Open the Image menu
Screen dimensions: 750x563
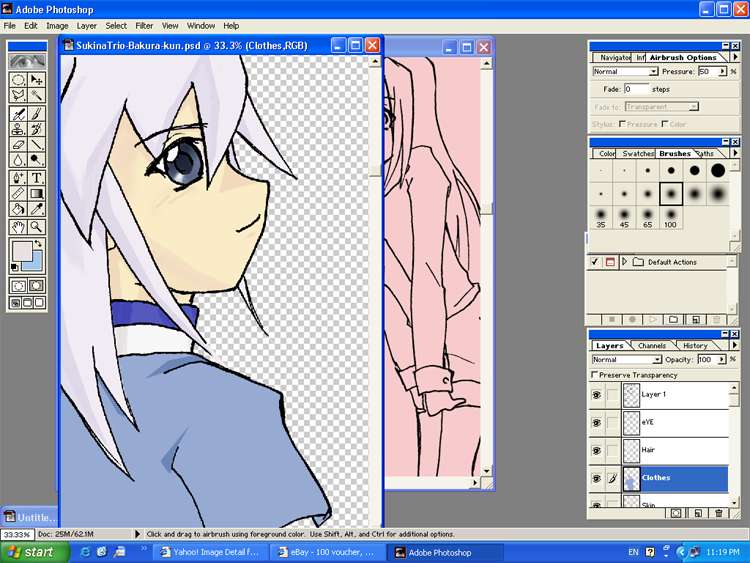coord(57,26)
